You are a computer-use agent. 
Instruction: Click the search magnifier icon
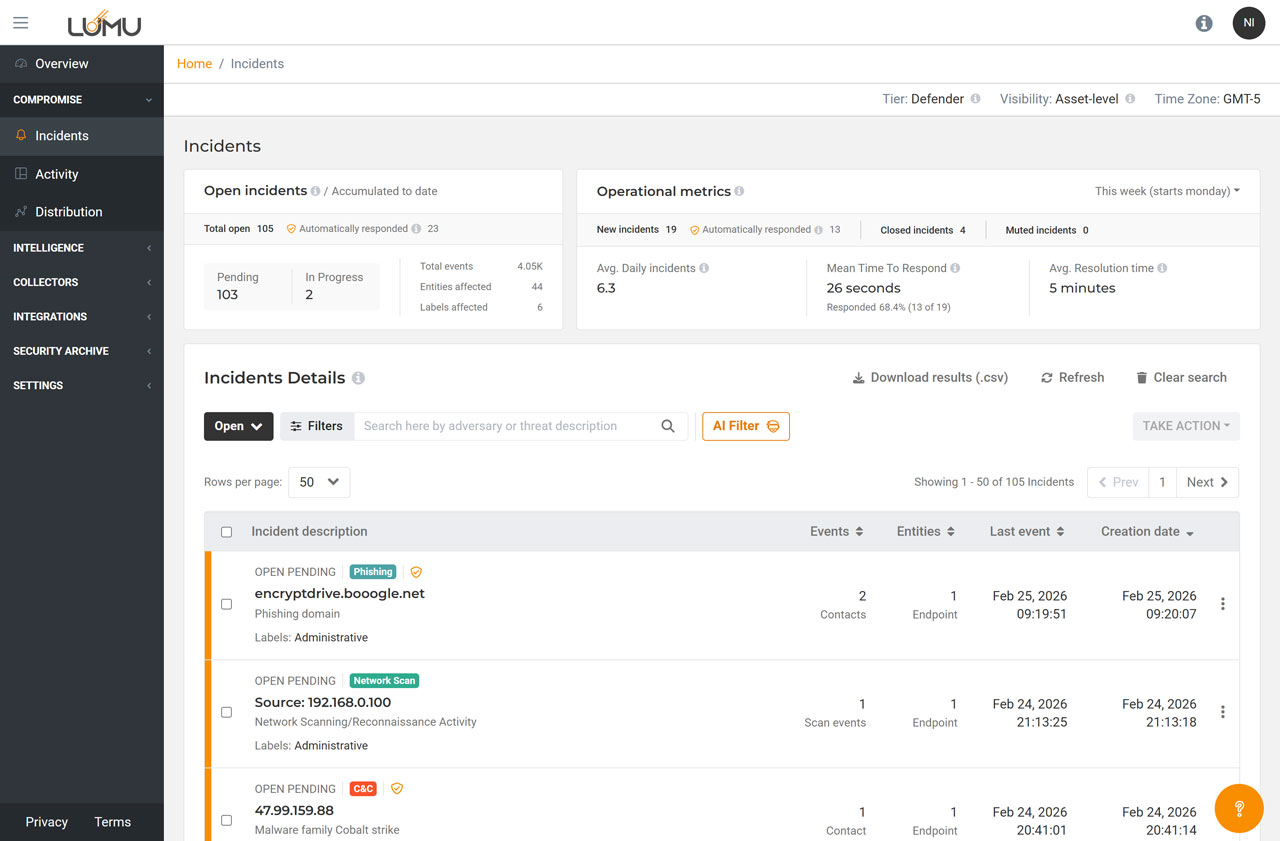click(668, 426)
